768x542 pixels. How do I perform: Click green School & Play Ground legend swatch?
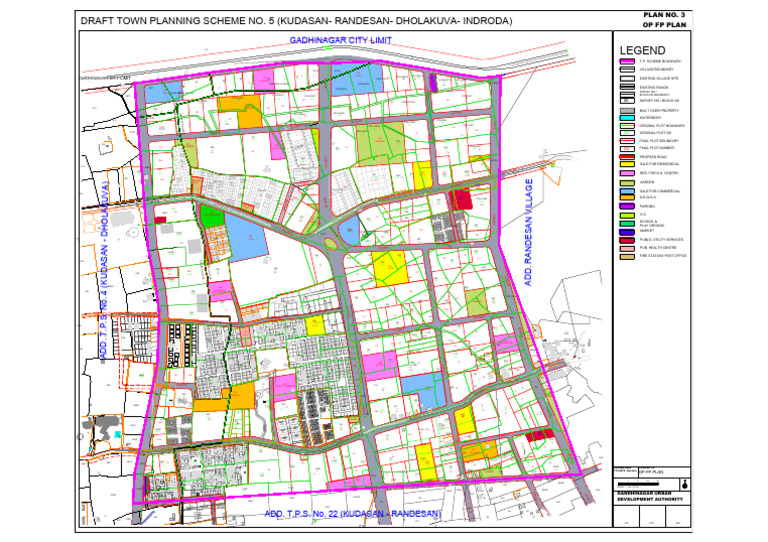(627, 224)
